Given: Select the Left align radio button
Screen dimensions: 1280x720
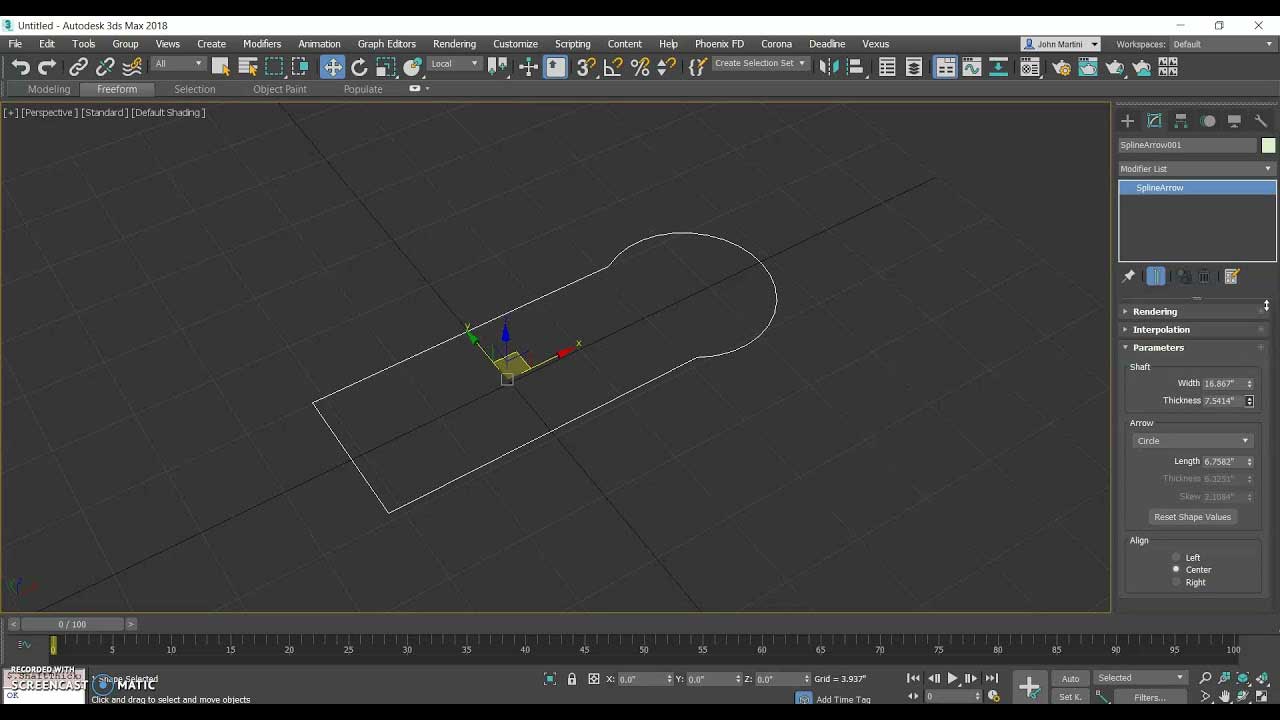Looking at the screenshot, I should tap(1176, 557).
